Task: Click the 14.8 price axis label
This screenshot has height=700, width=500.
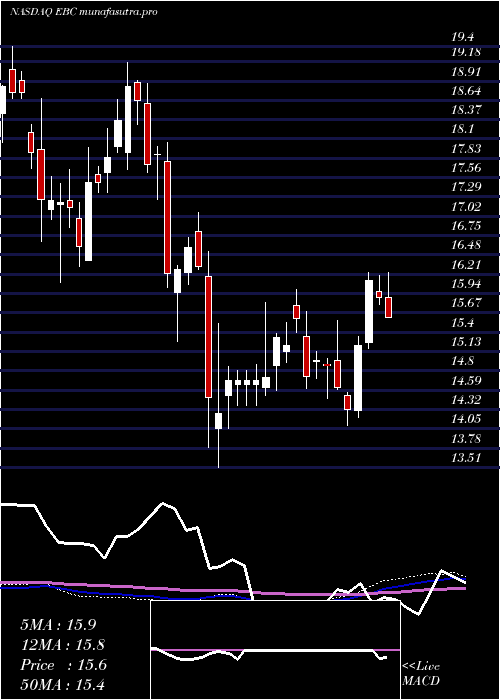Action: tap(463, 361)
